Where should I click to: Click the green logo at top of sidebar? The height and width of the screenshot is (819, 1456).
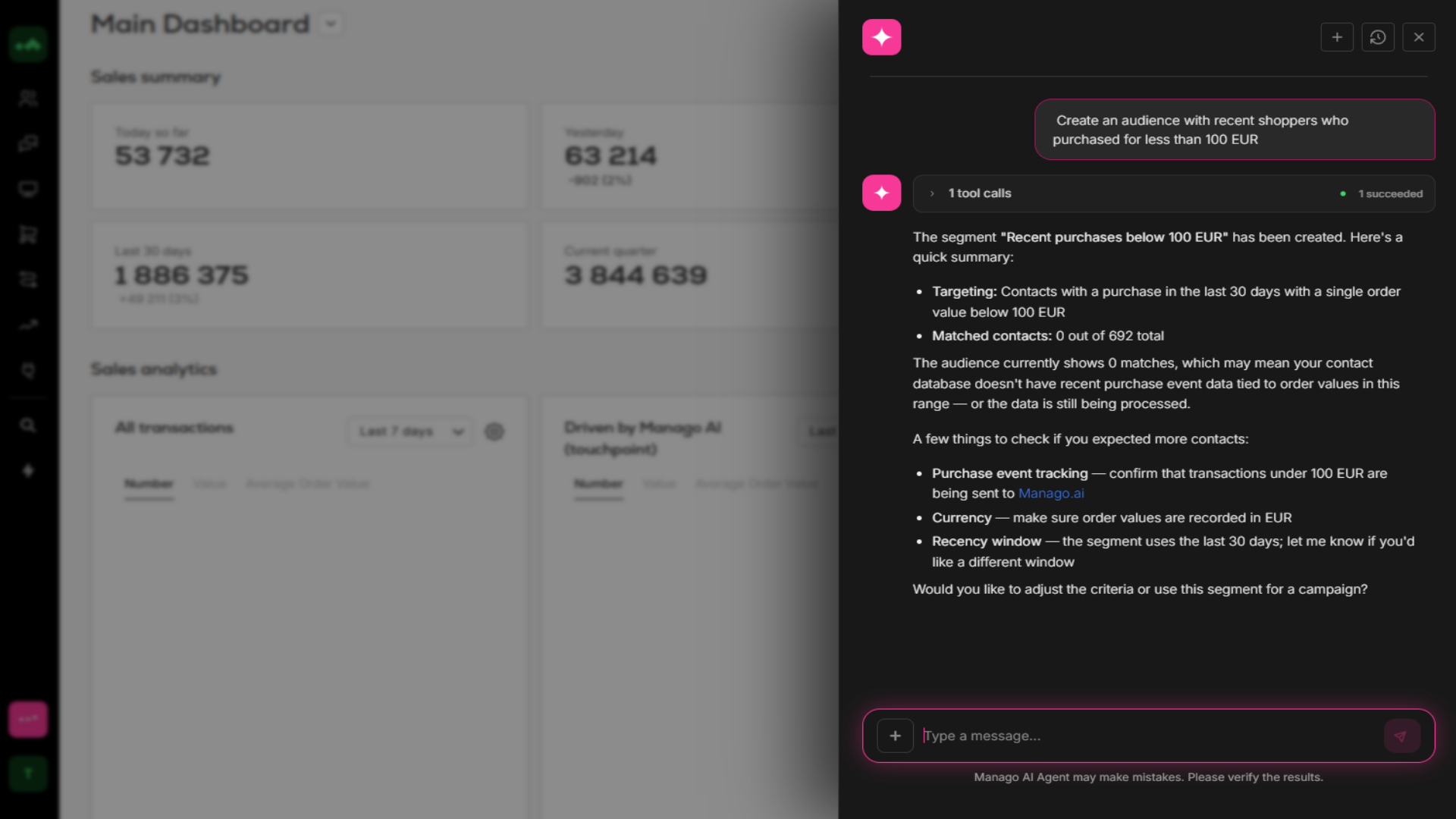28,44
